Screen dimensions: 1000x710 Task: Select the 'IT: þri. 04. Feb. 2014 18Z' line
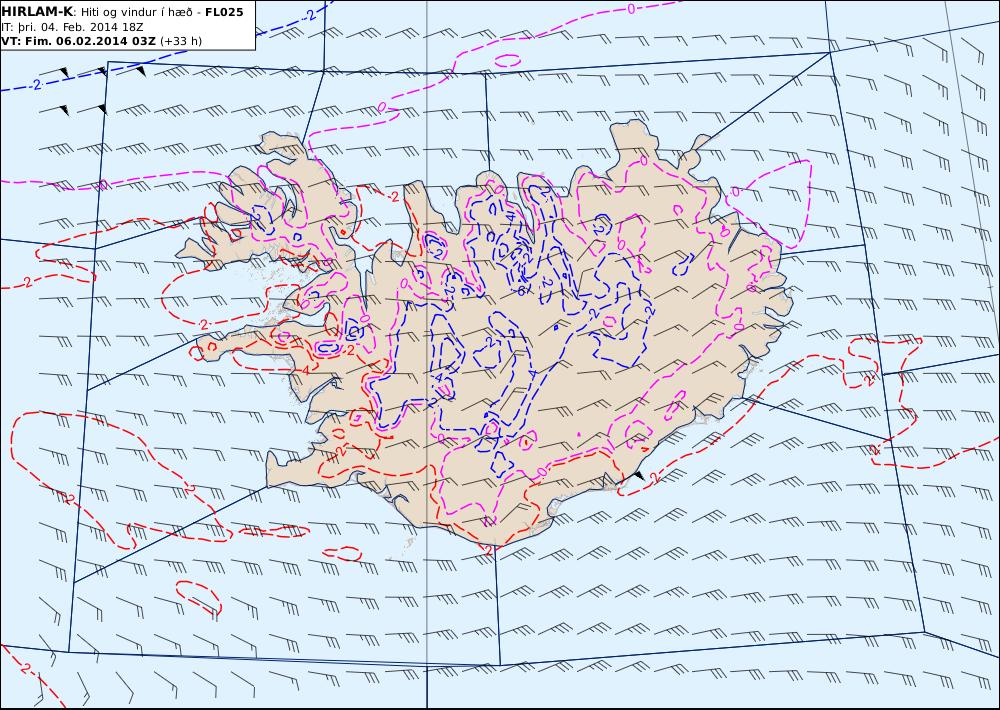pyautogui.click(x=72, y=27)
